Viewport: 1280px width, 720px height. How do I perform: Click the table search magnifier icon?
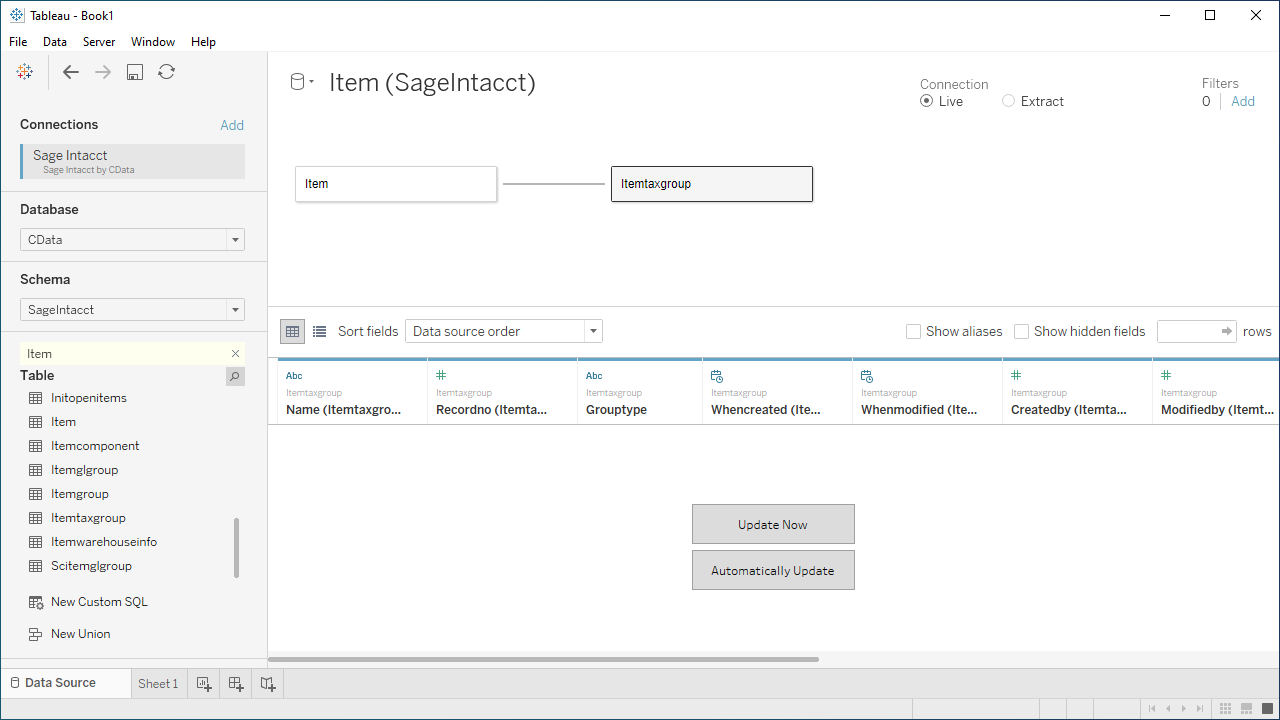pos(235,377)
